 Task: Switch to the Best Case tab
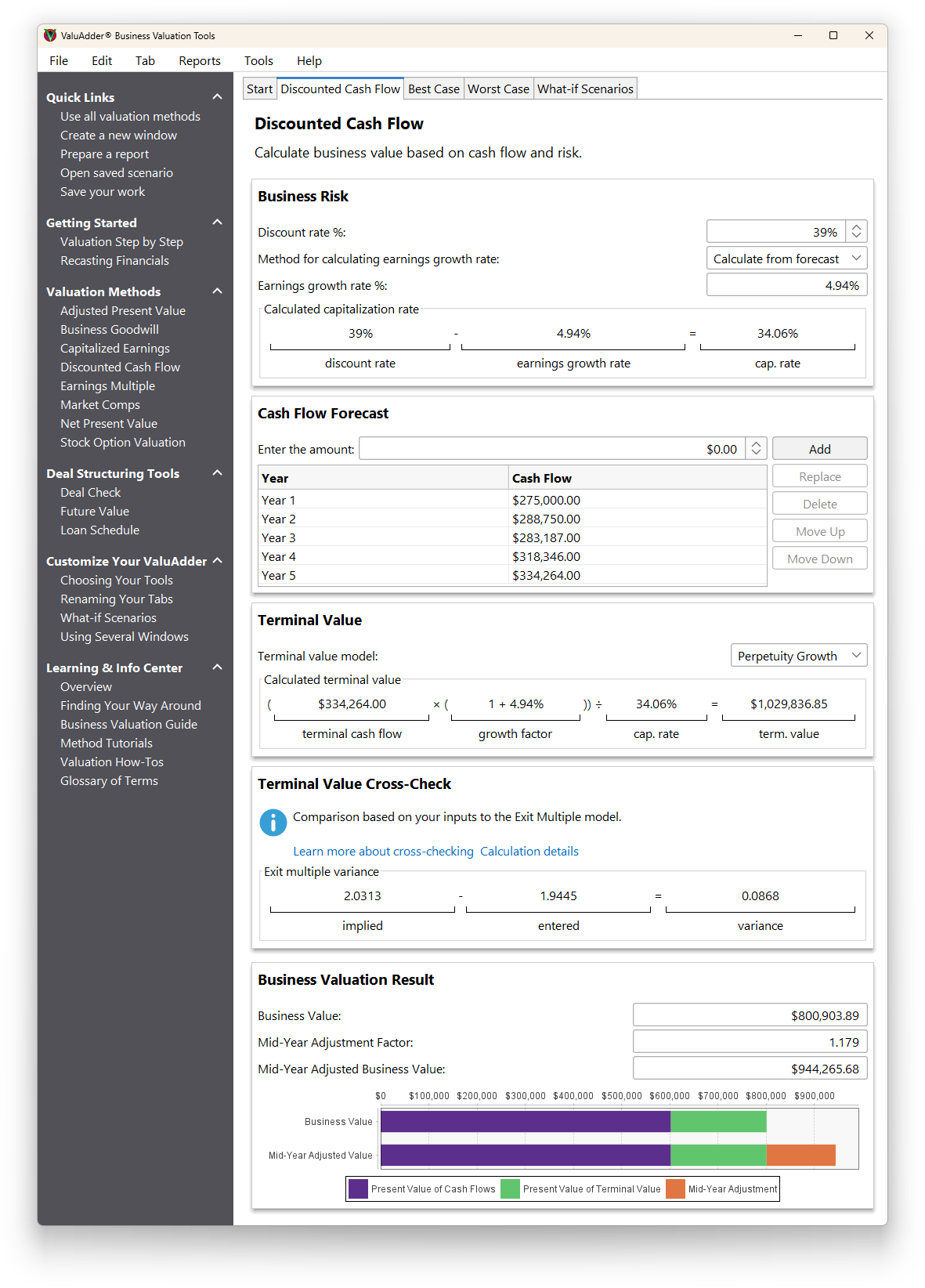pos(434,89)
